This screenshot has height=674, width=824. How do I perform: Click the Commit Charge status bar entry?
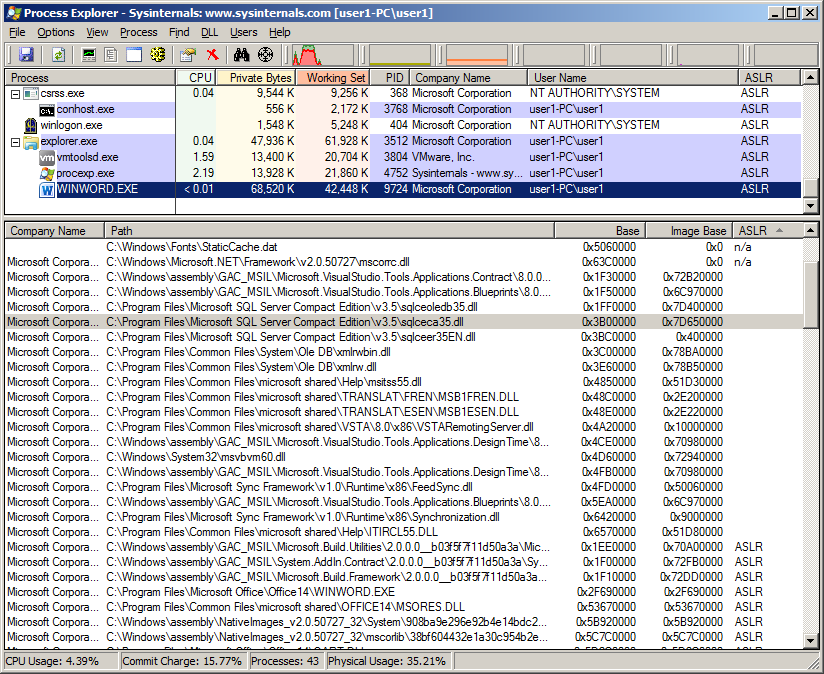click(x=182, y=661)
